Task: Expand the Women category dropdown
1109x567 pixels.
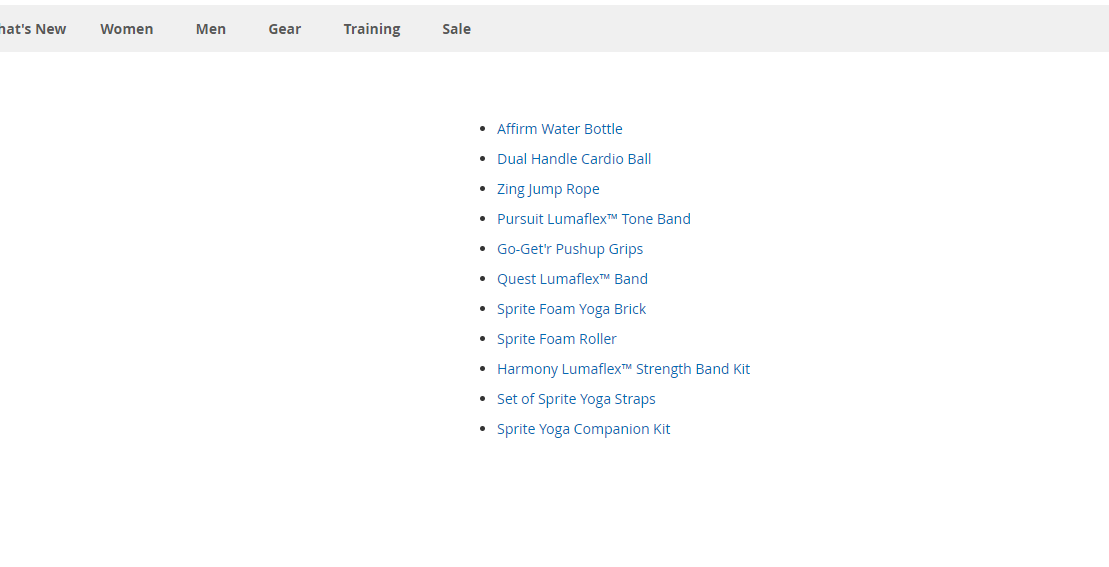Action: click(x=126, y=29)
